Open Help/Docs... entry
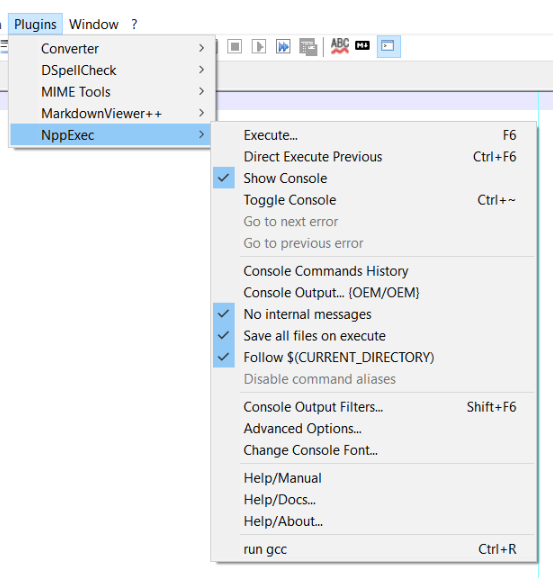Image resolution: width=553 pixels, height=578 pixels. (374, 499)
